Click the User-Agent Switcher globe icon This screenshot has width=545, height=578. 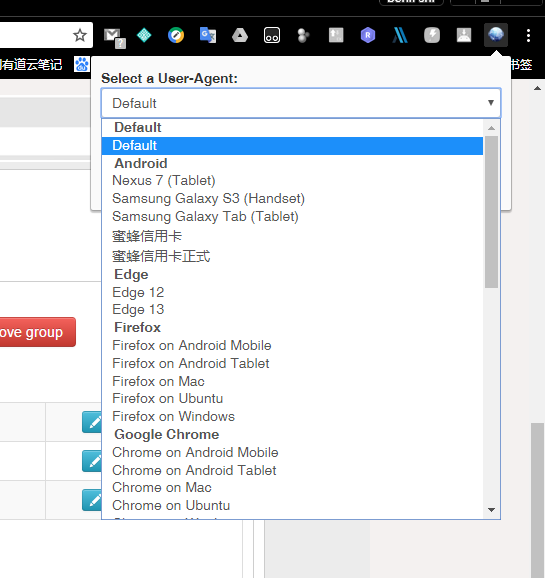[496, 35]
